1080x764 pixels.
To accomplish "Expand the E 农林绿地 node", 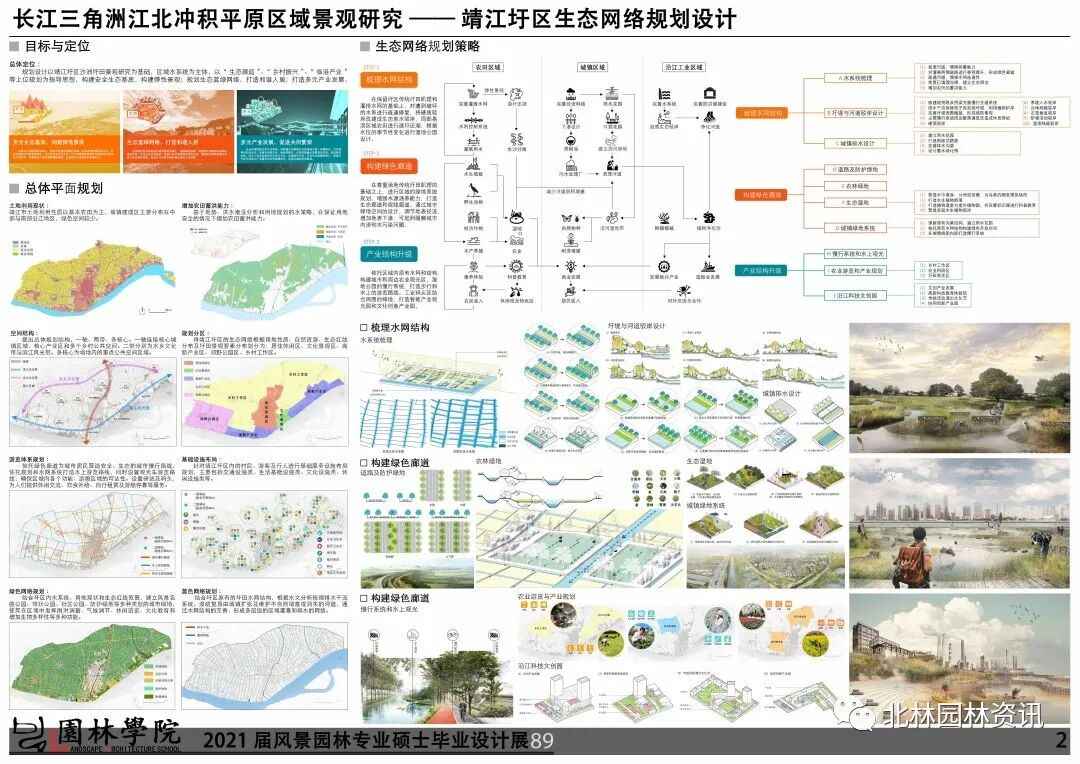I will click(x=855, y=186).
